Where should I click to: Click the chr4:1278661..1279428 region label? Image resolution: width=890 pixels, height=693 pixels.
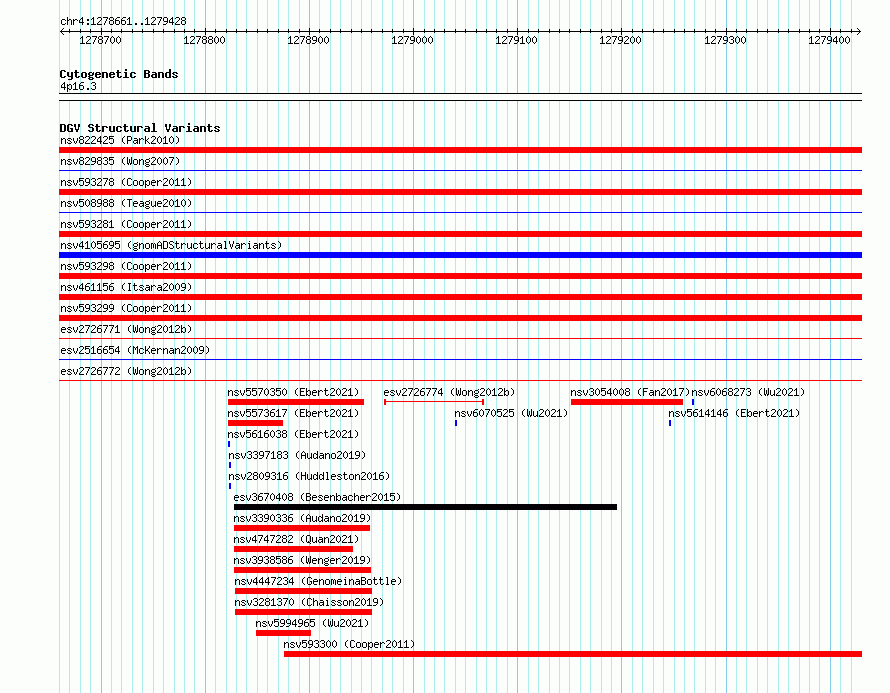coord(123,21)
